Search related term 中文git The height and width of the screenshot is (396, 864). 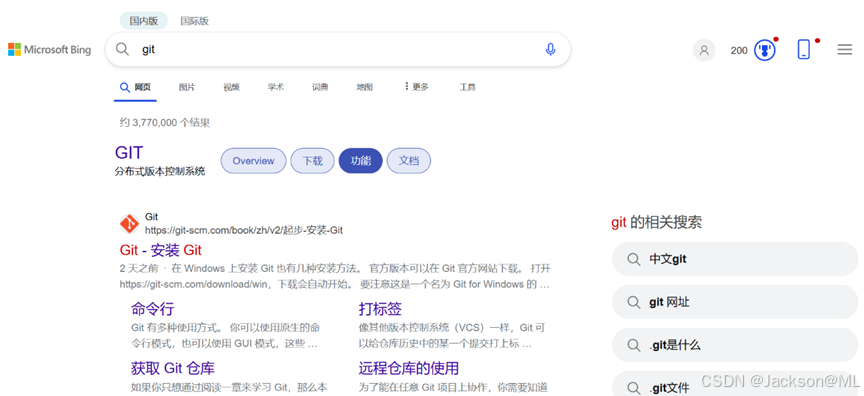pyautogui.click(x=735, y=259)
